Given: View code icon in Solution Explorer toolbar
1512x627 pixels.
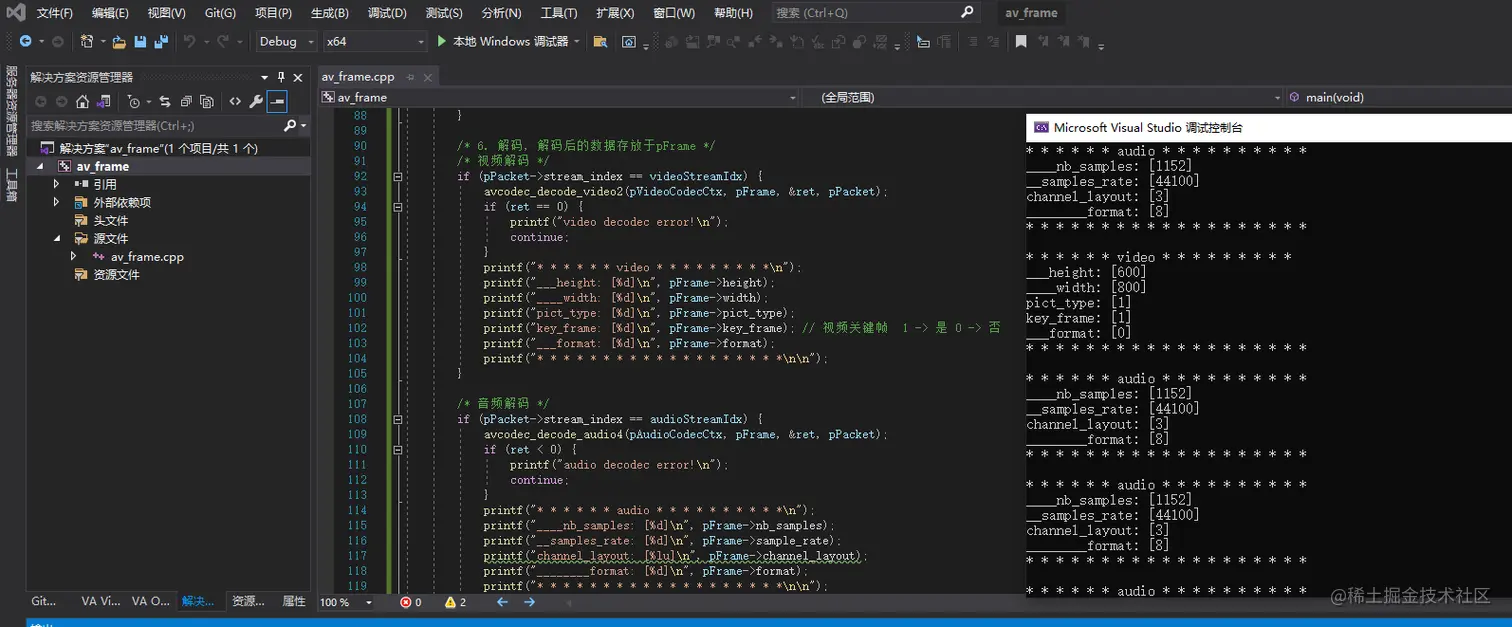Looking at the screenshot, I should (235, 102).
